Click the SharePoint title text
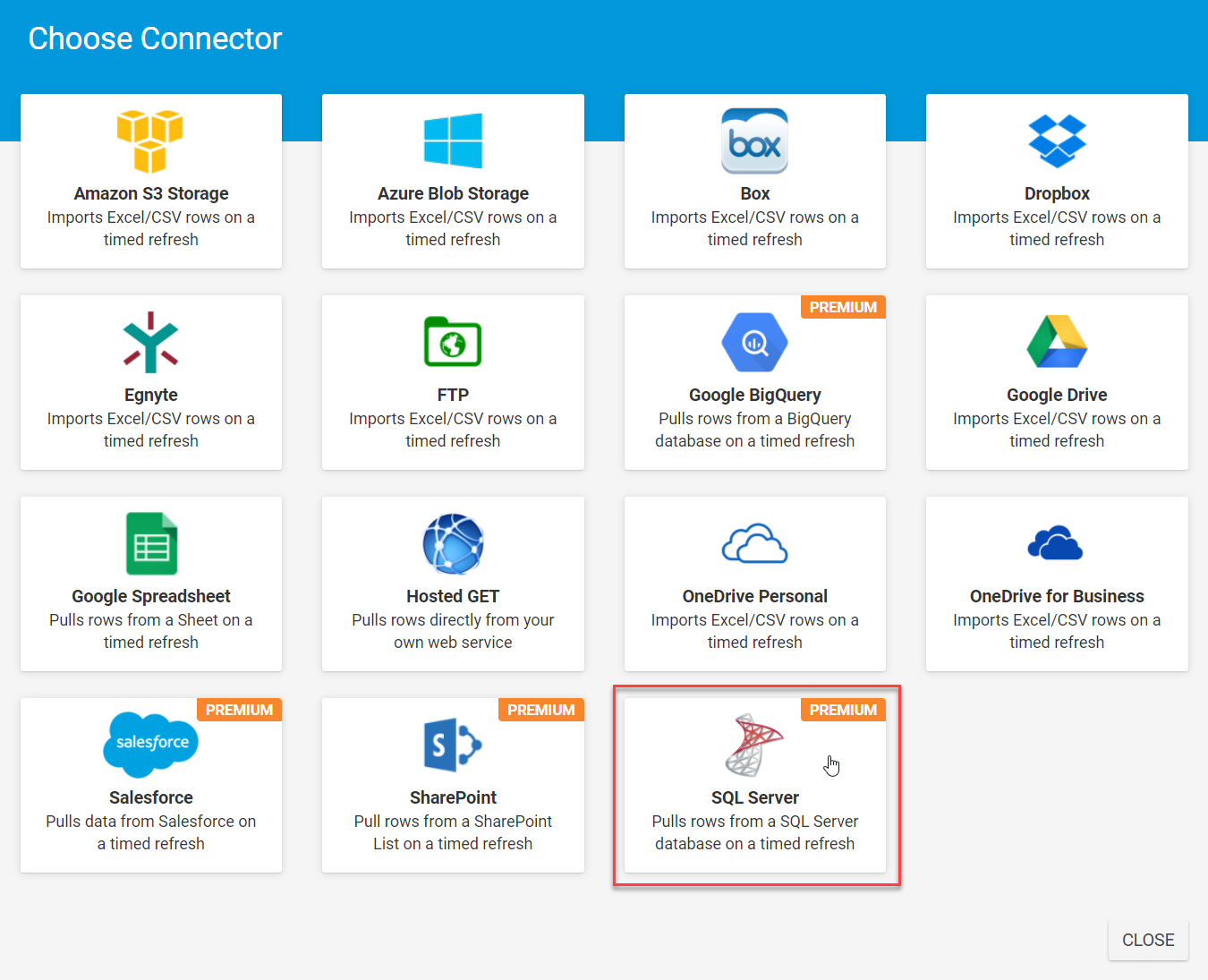 (x=453, y=797)
